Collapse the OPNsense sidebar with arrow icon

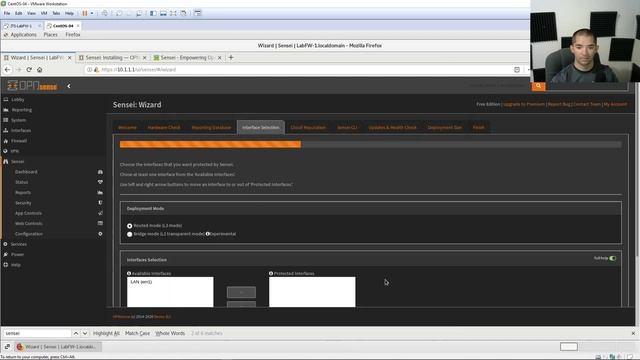click(69, 86)
